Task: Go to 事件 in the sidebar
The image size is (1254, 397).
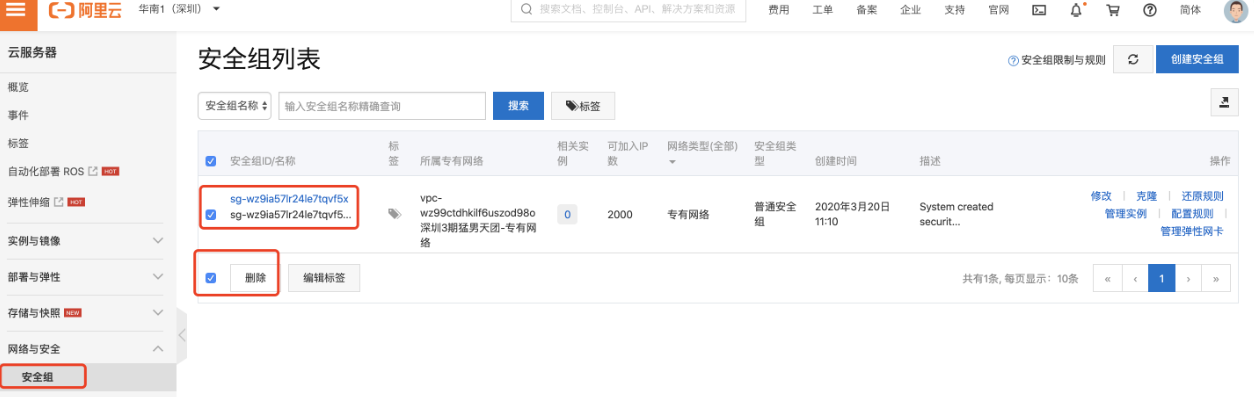Action: (x=18, y=115)
